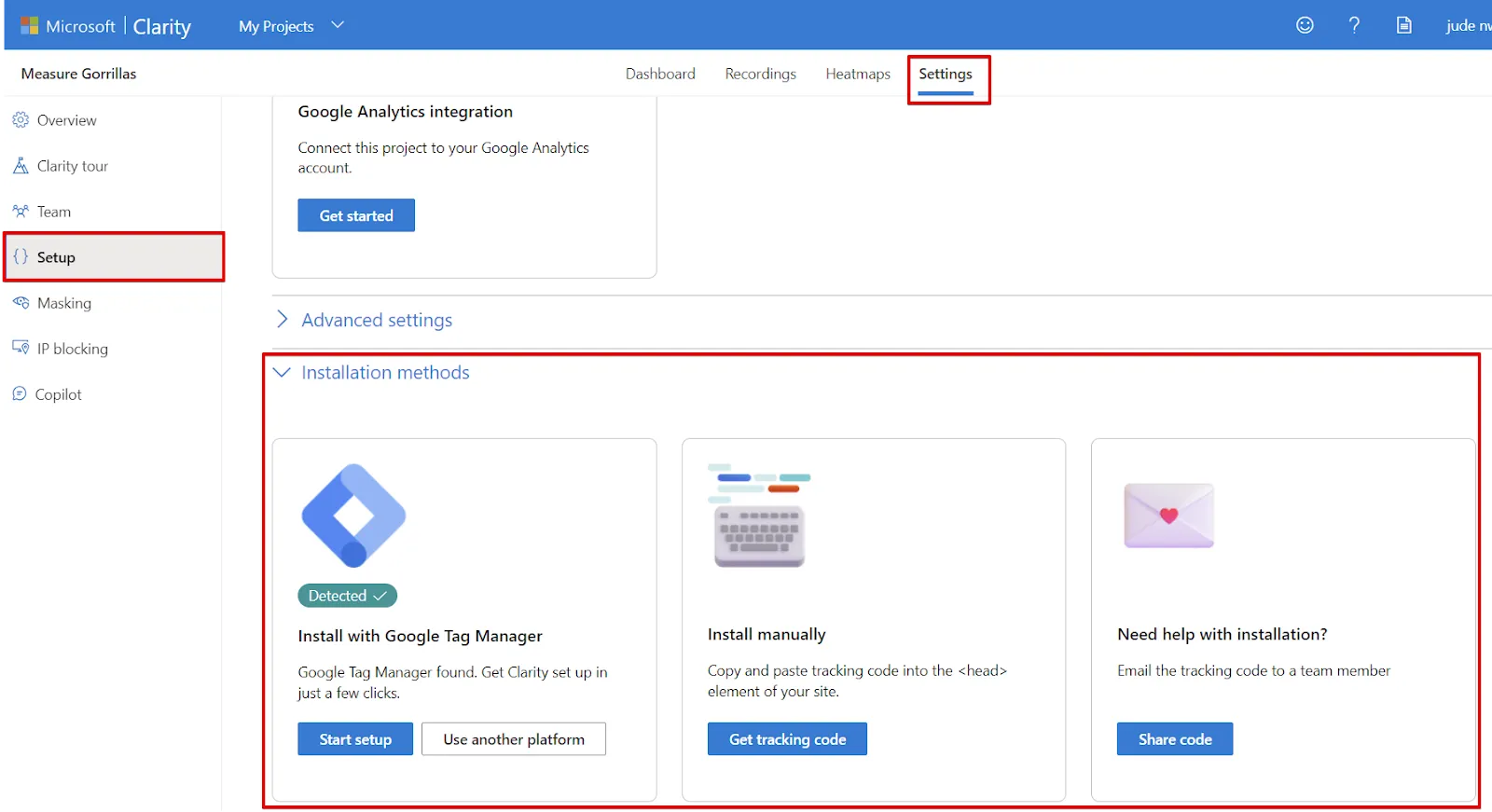Open the My Projects dropdown chevron
The height and width of the screenshot is (812, 1492).
pos(338,25)
